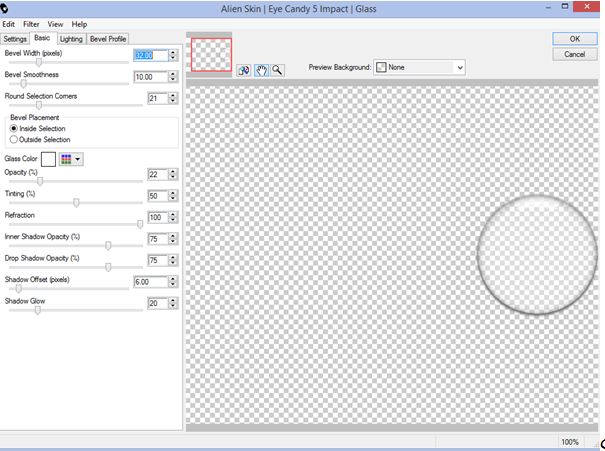Click the Opacity slider handle
The image size is (605, 451).
pyautogui.click(x=40, y=181)
